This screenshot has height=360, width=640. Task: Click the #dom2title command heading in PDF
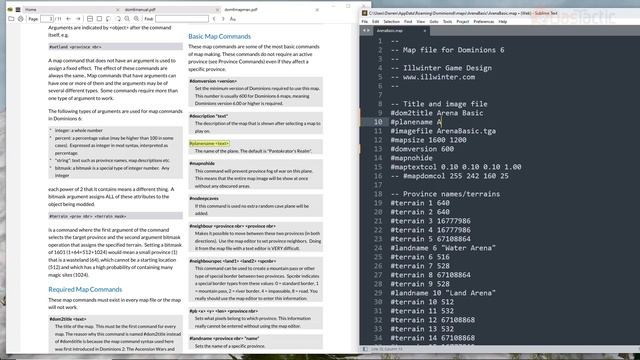point(68,319)
